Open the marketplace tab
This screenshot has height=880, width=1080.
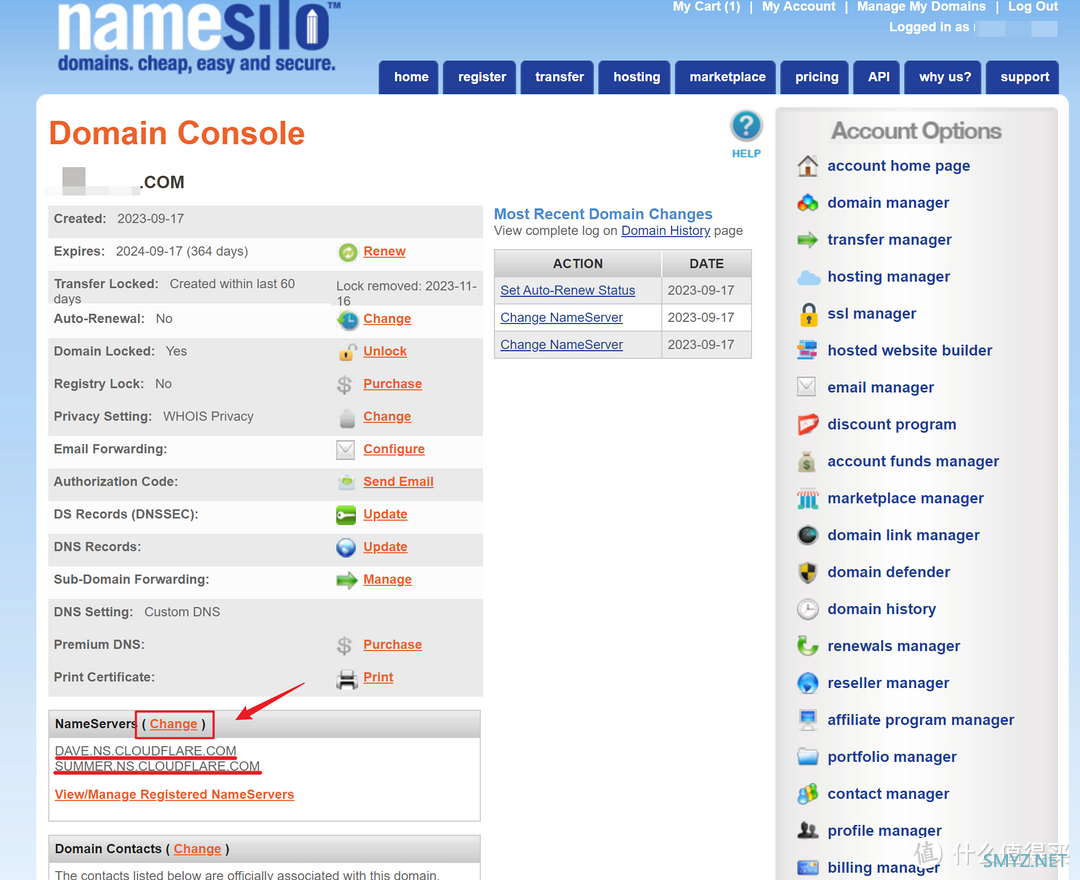pos(727,77)
